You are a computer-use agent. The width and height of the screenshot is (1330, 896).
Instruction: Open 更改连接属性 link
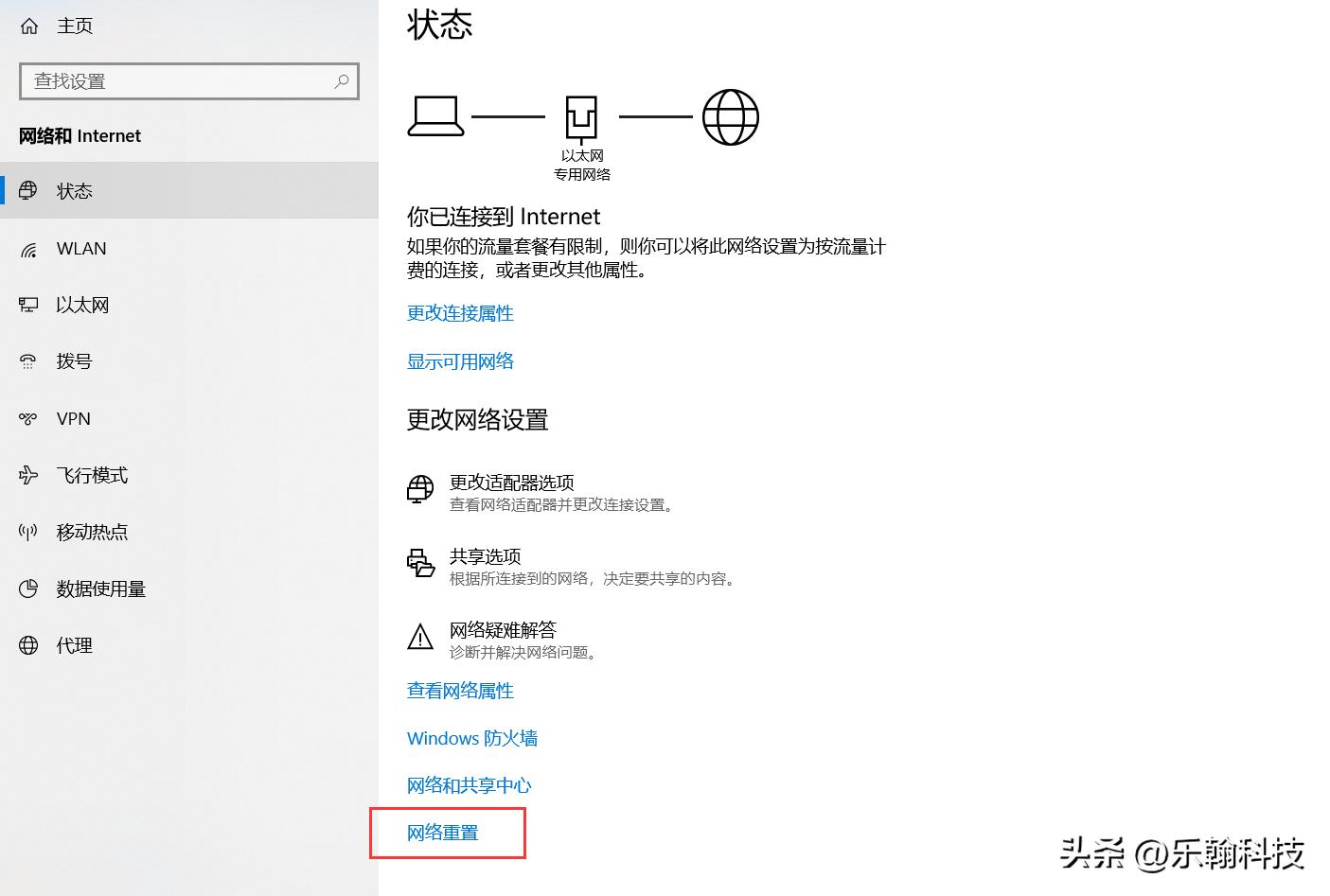coord(460,313)
